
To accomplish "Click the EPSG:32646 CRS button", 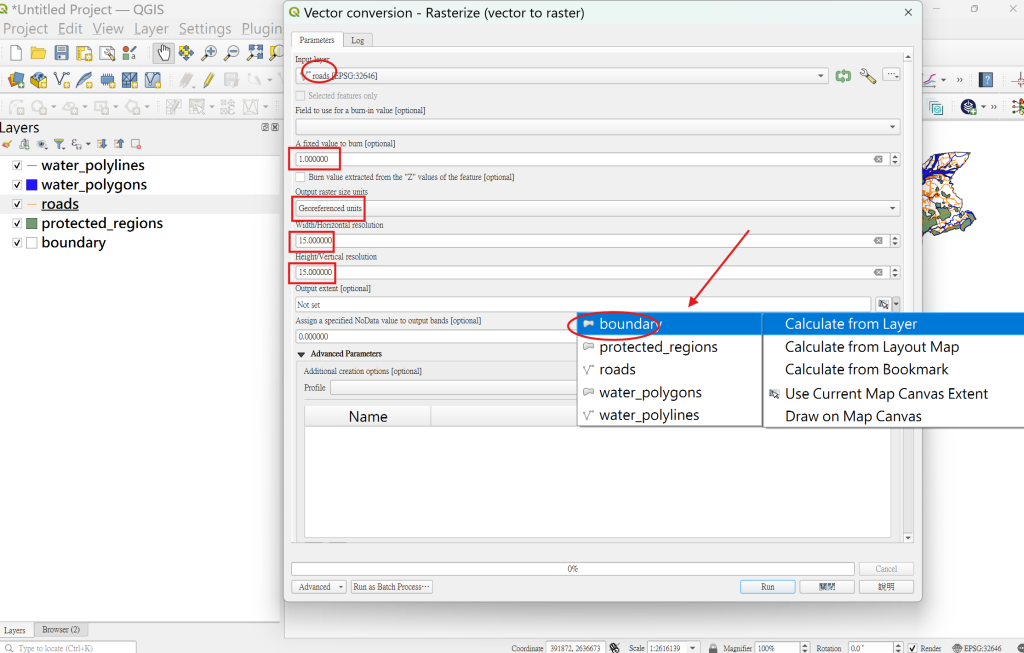I will 976,648.
